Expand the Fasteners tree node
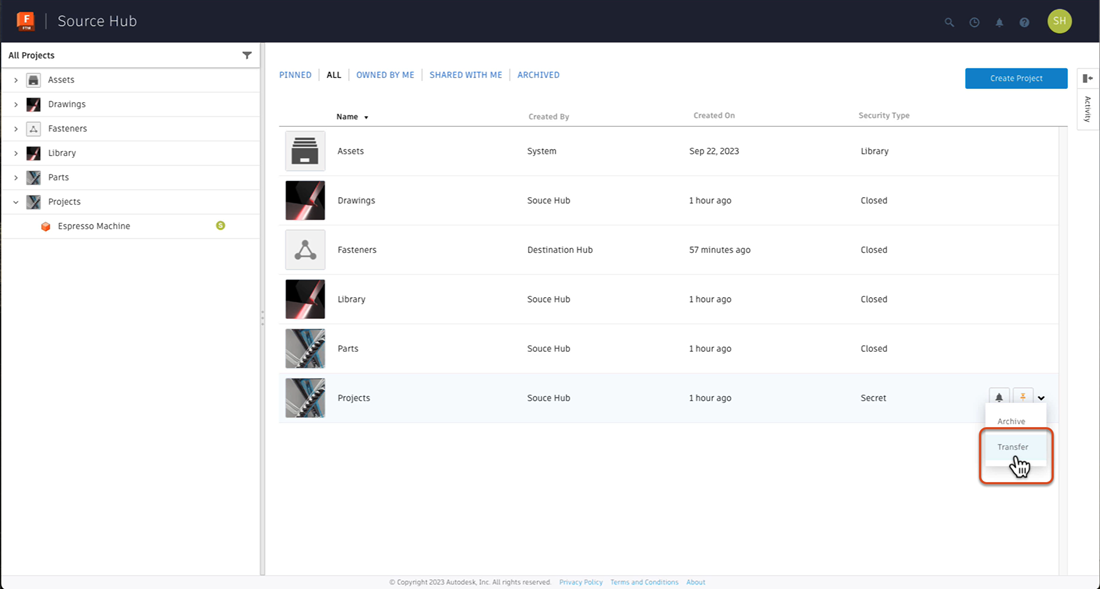The image size is (1100, 589). [x=15, y=129]
